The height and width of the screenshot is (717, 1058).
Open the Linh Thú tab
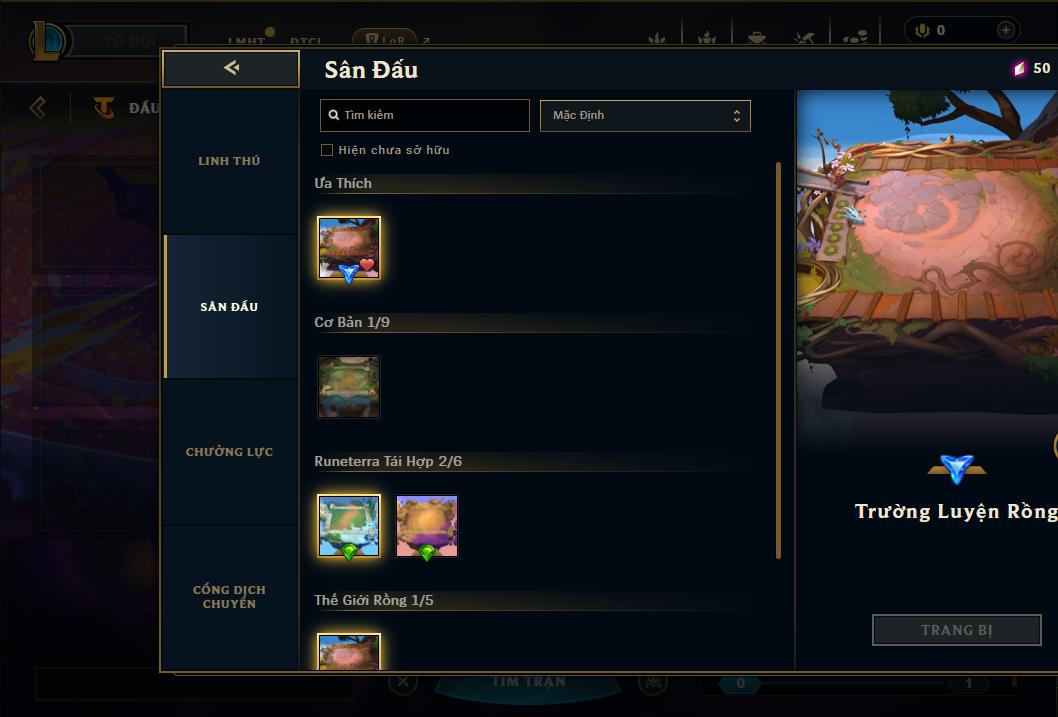(x=229, y=161)
